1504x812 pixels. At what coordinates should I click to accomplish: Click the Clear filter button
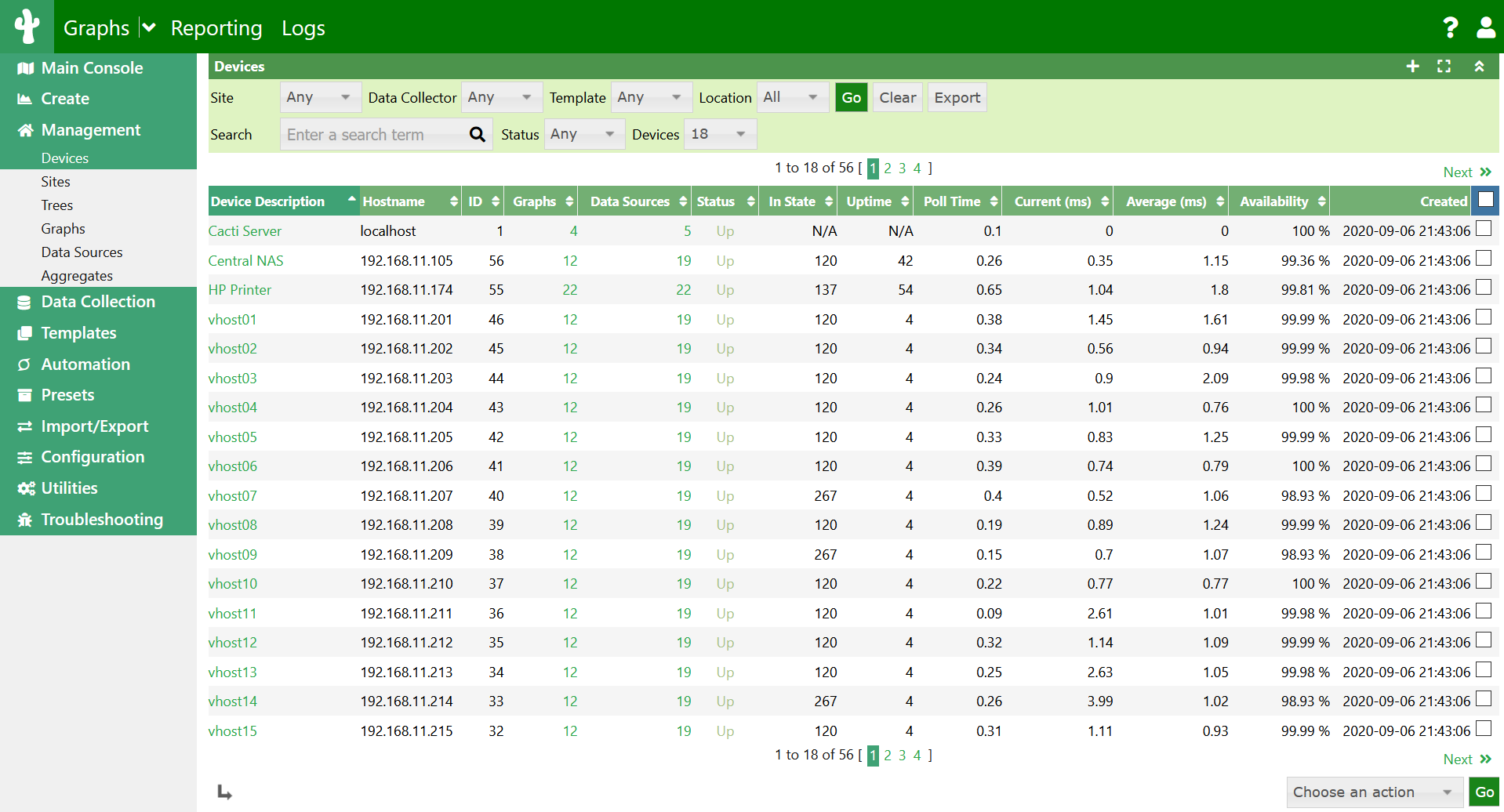[897, 96]
